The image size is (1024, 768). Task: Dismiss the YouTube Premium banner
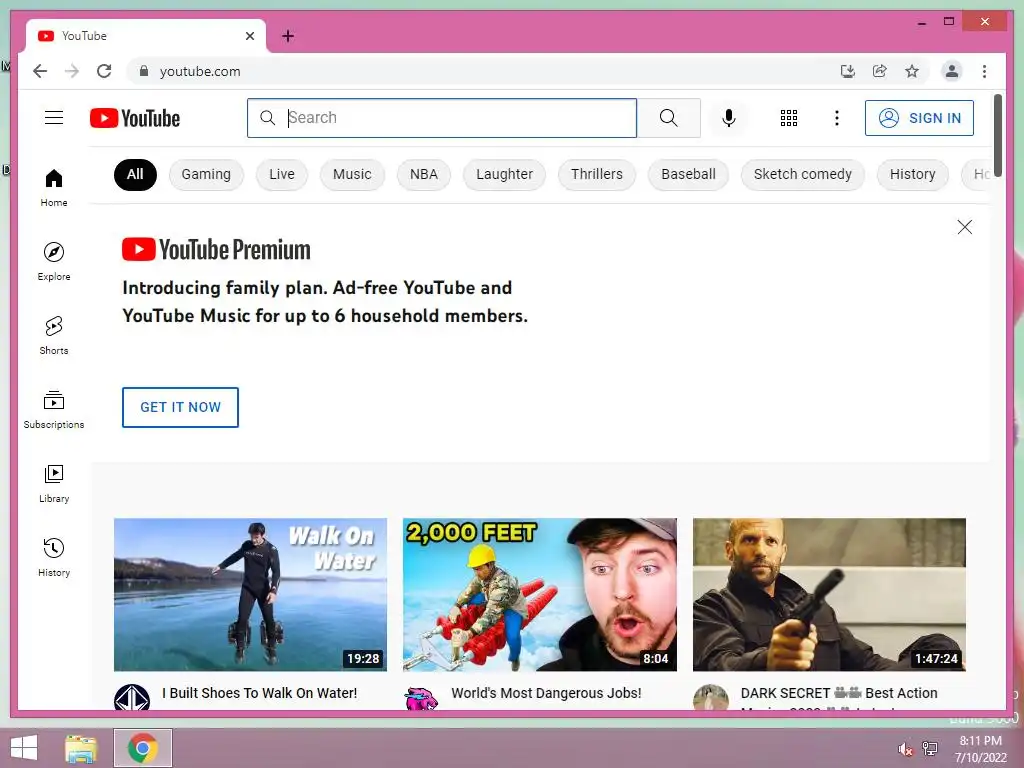965,227
